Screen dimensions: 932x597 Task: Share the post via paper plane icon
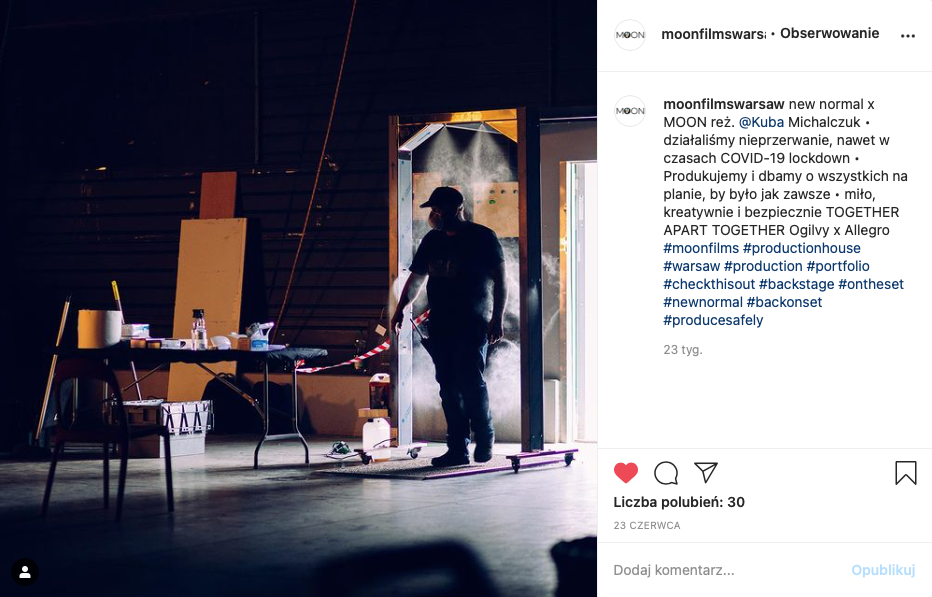pos(706,473)
